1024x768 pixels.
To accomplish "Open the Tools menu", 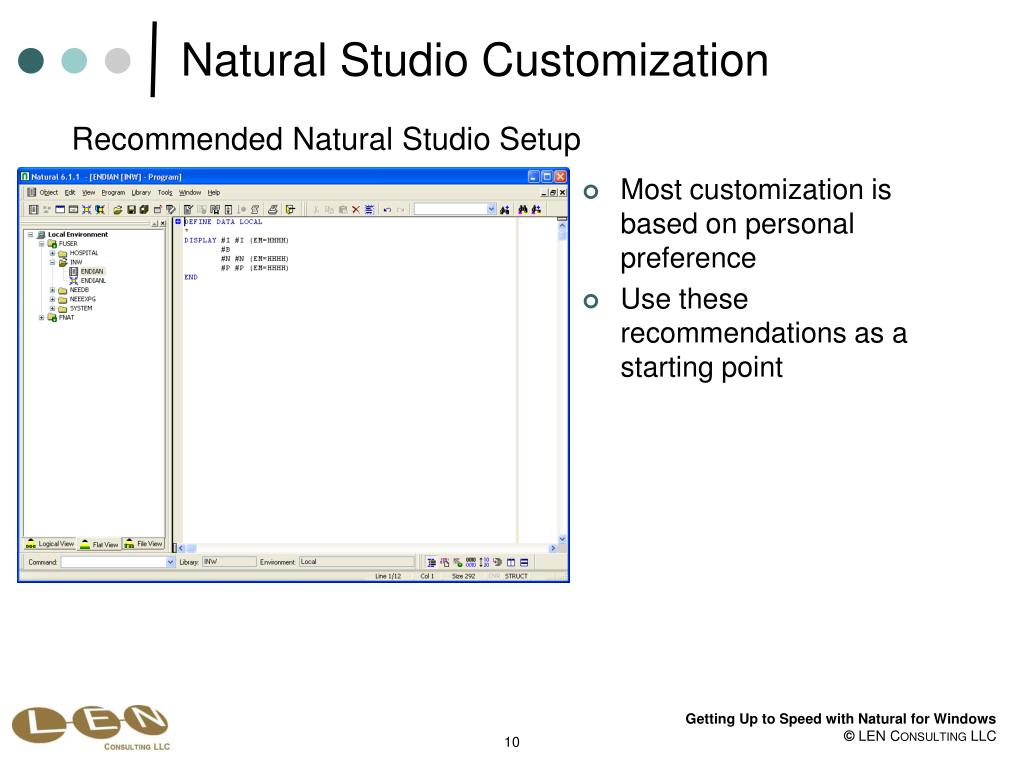I will click(x=165, y=193).
